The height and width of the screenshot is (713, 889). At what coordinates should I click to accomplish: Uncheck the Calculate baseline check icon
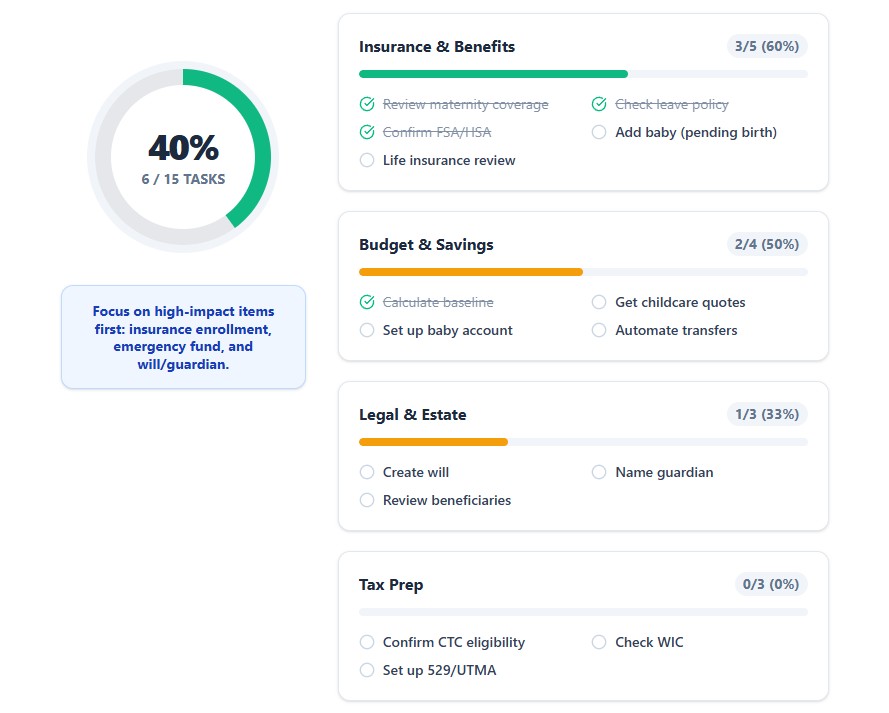[367, 302]
